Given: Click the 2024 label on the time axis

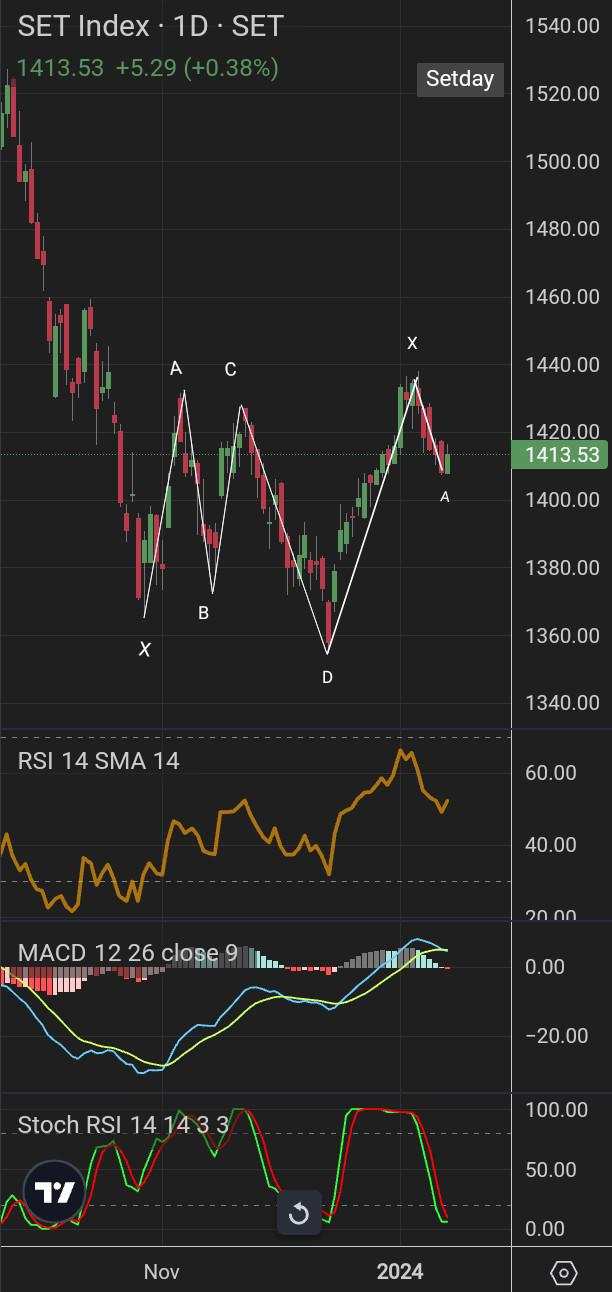Looking at the screenshot, I should tap(400, 1272).
